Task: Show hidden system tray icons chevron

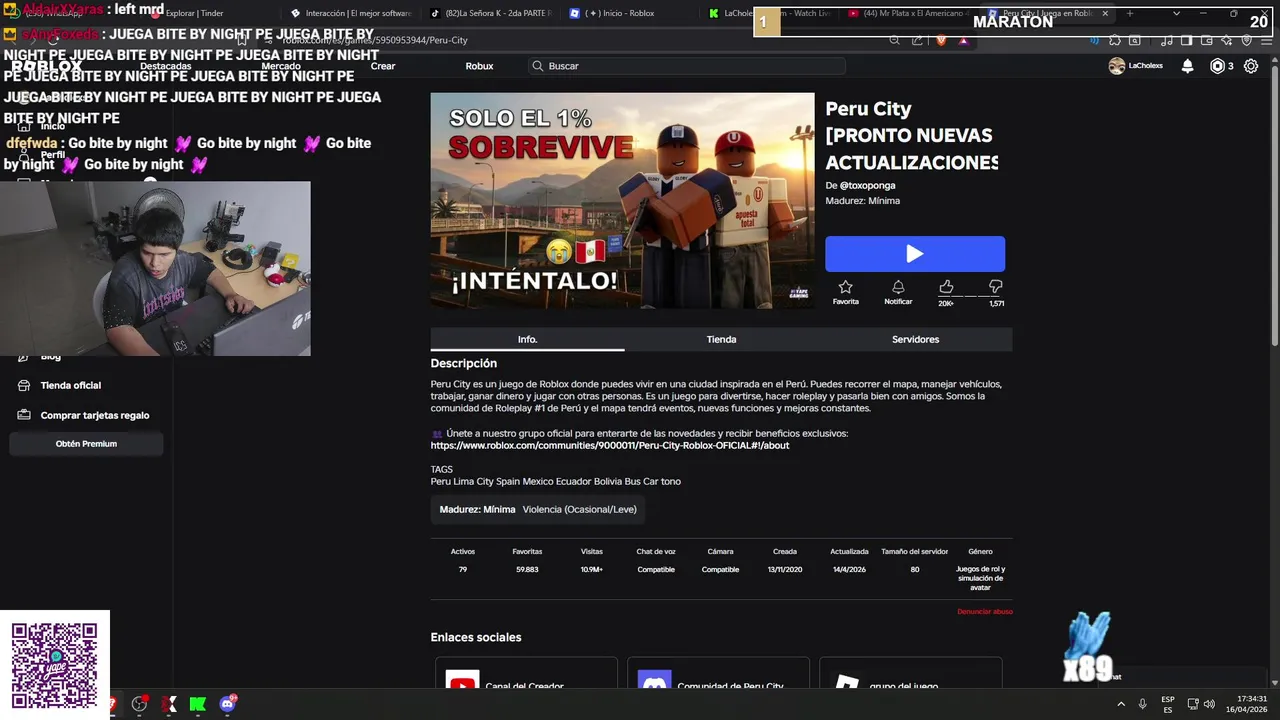Action: tap(1121, 704)
